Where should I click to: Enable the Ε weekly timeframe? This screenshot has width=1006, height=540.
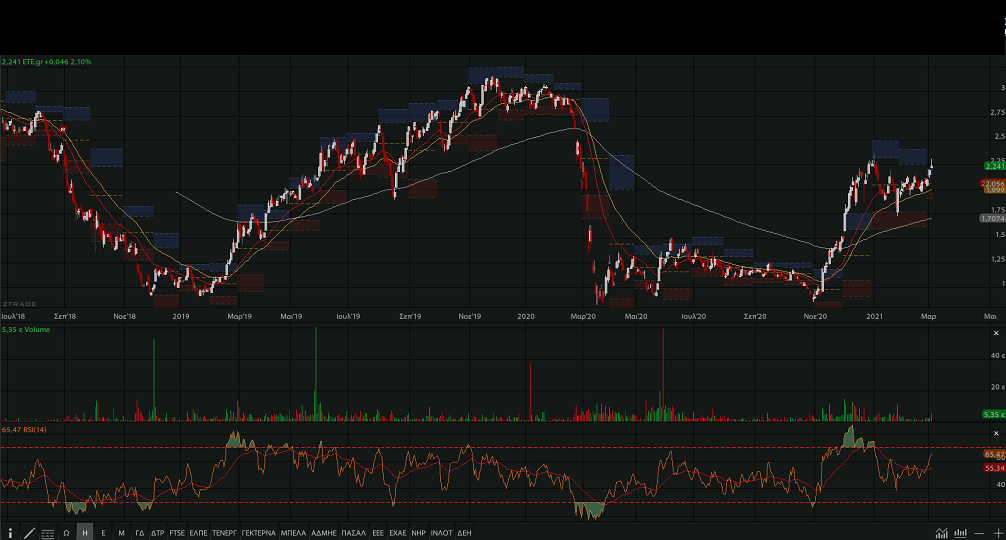(x=103, y=533)
